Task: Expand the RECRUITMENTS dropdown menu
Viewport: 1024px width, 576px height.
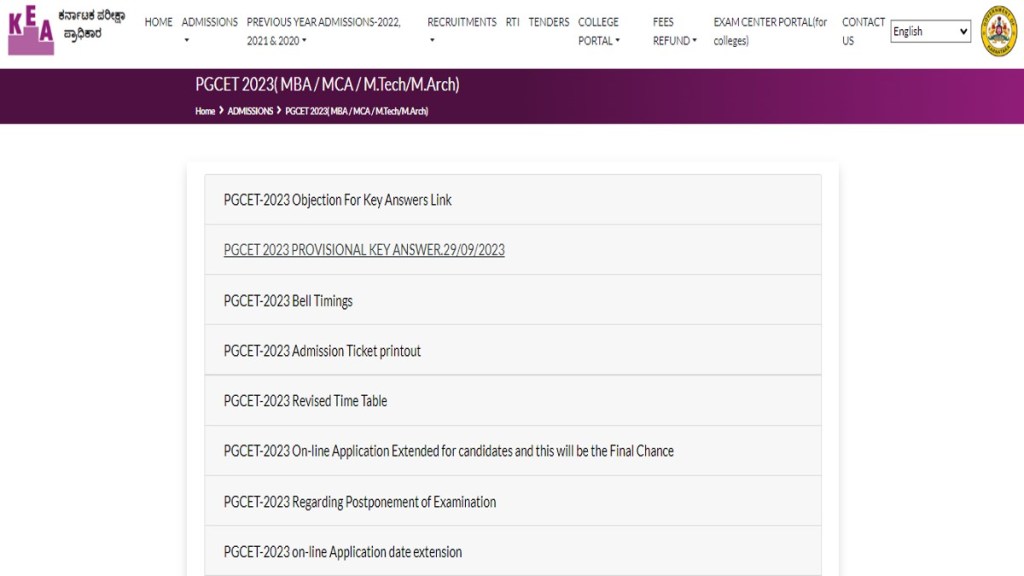Action: point(461,22)
